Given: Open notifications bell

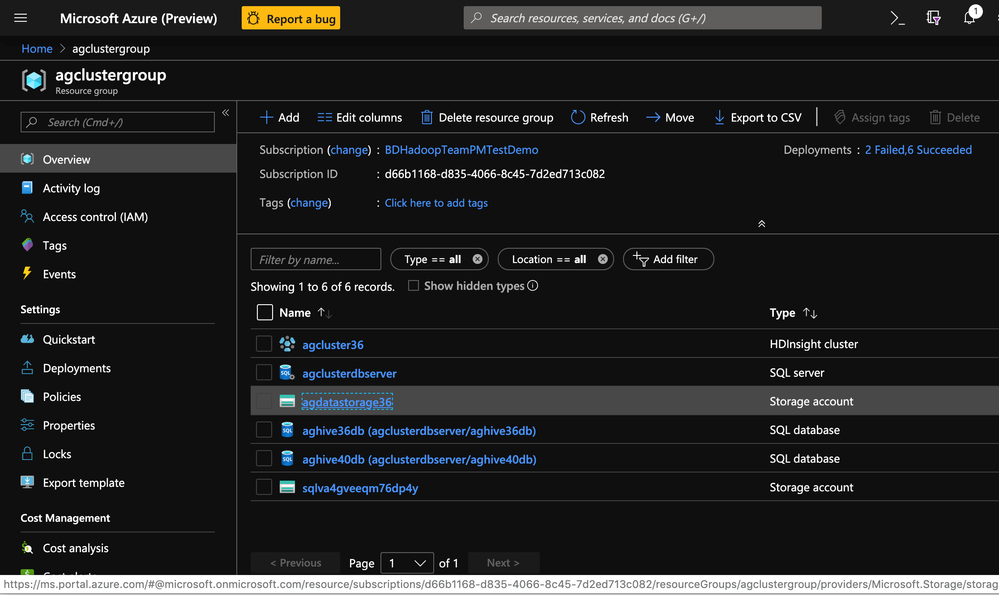Looking at the screenshot, I should coord(969,18).
